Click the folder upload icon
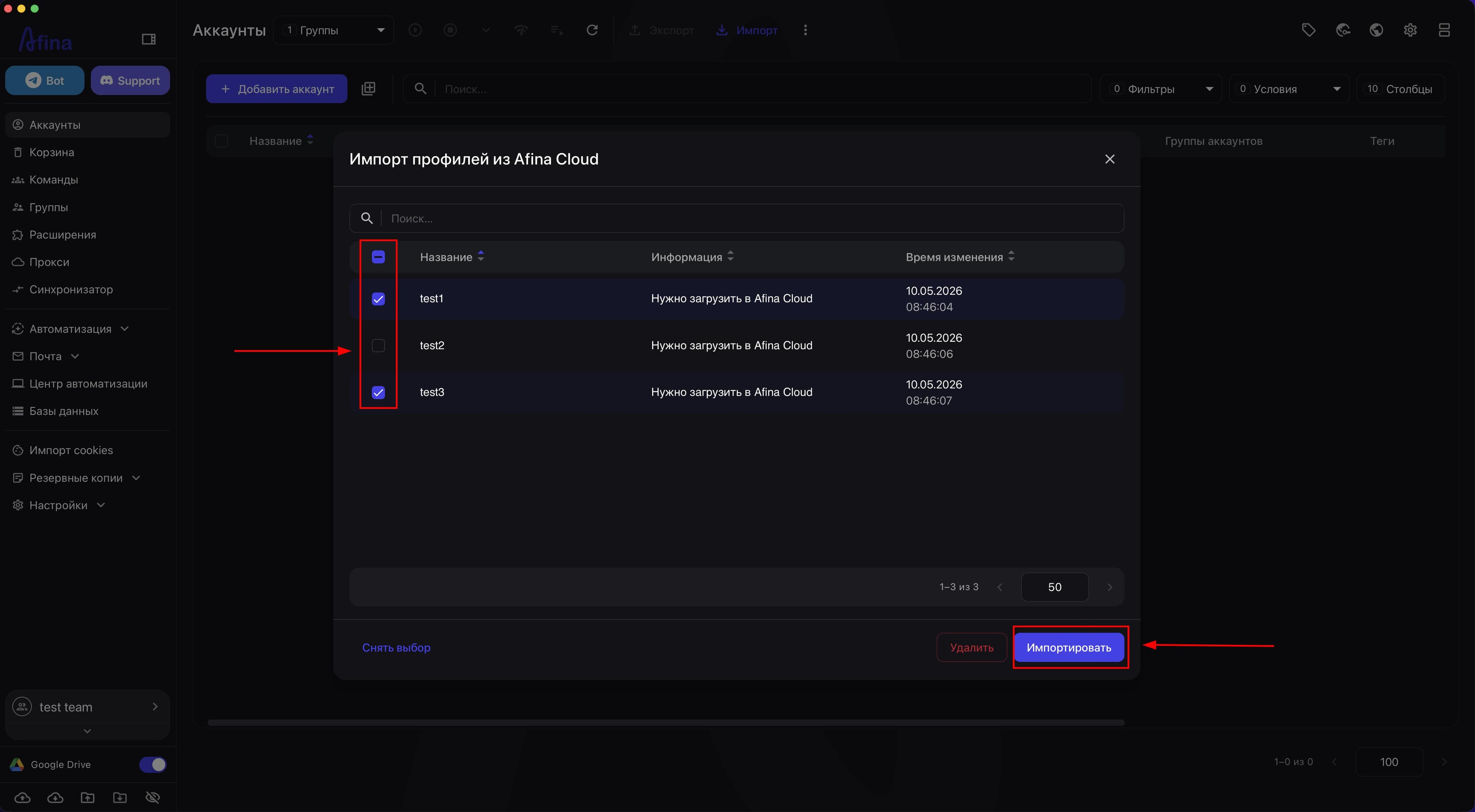1475x812 pixels. coord(88,797)
